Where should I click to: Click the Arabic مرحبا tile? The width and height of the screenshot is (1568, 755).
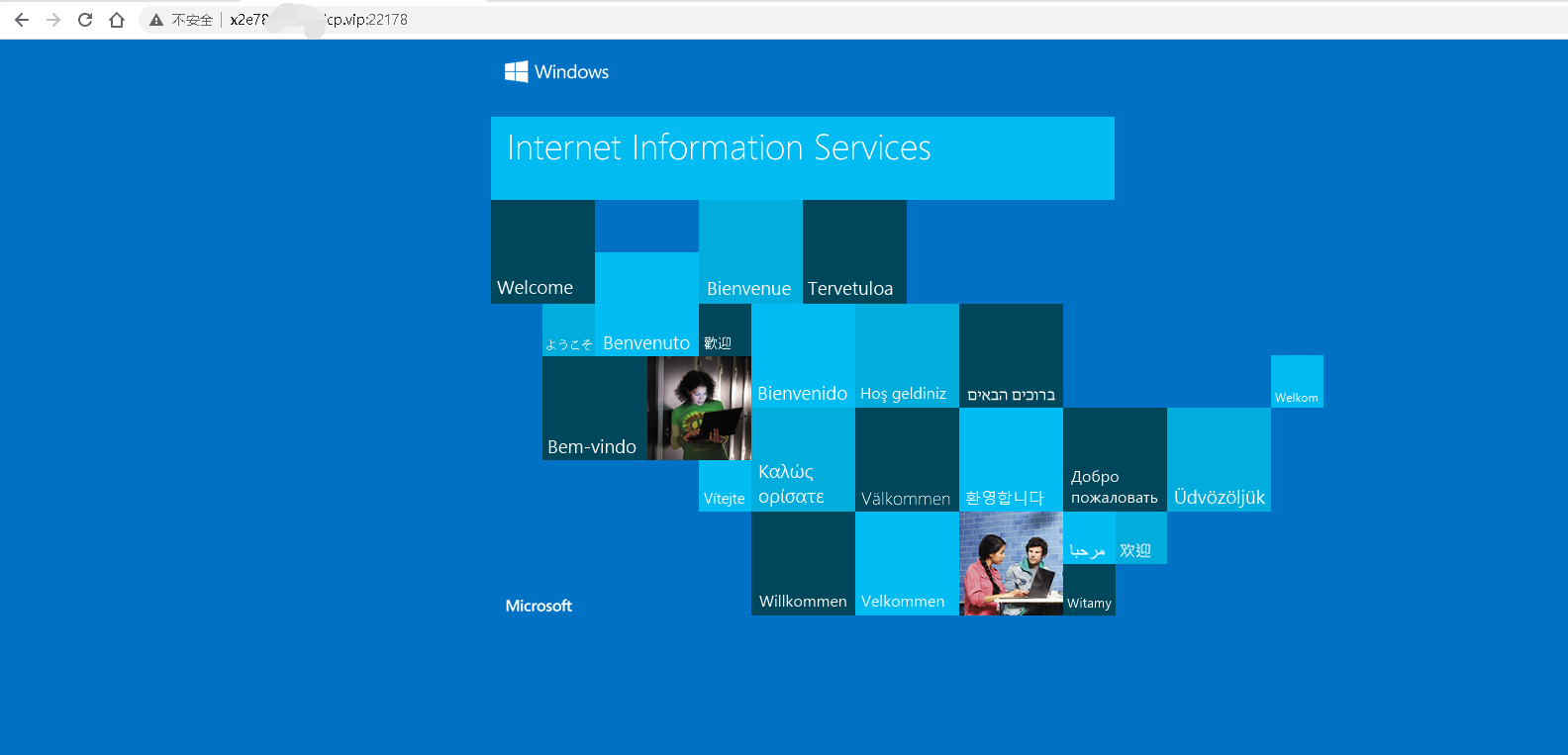point(1089,537)
